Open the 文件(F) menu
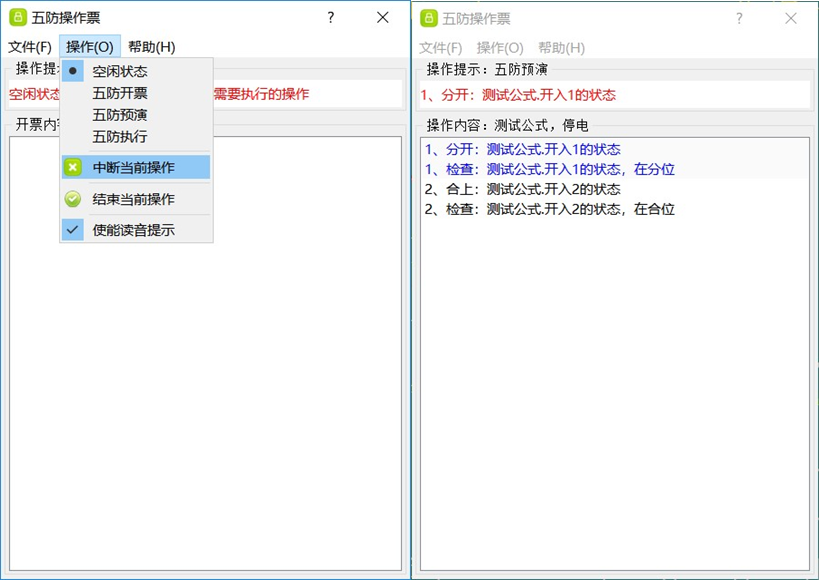The height and width of the screenshot is (580, 819). [31, 46]
